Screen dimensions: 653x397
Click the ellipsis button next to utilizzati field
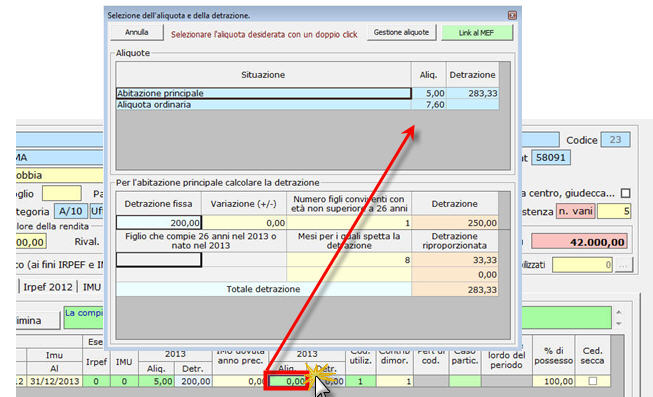click(623, 265)
